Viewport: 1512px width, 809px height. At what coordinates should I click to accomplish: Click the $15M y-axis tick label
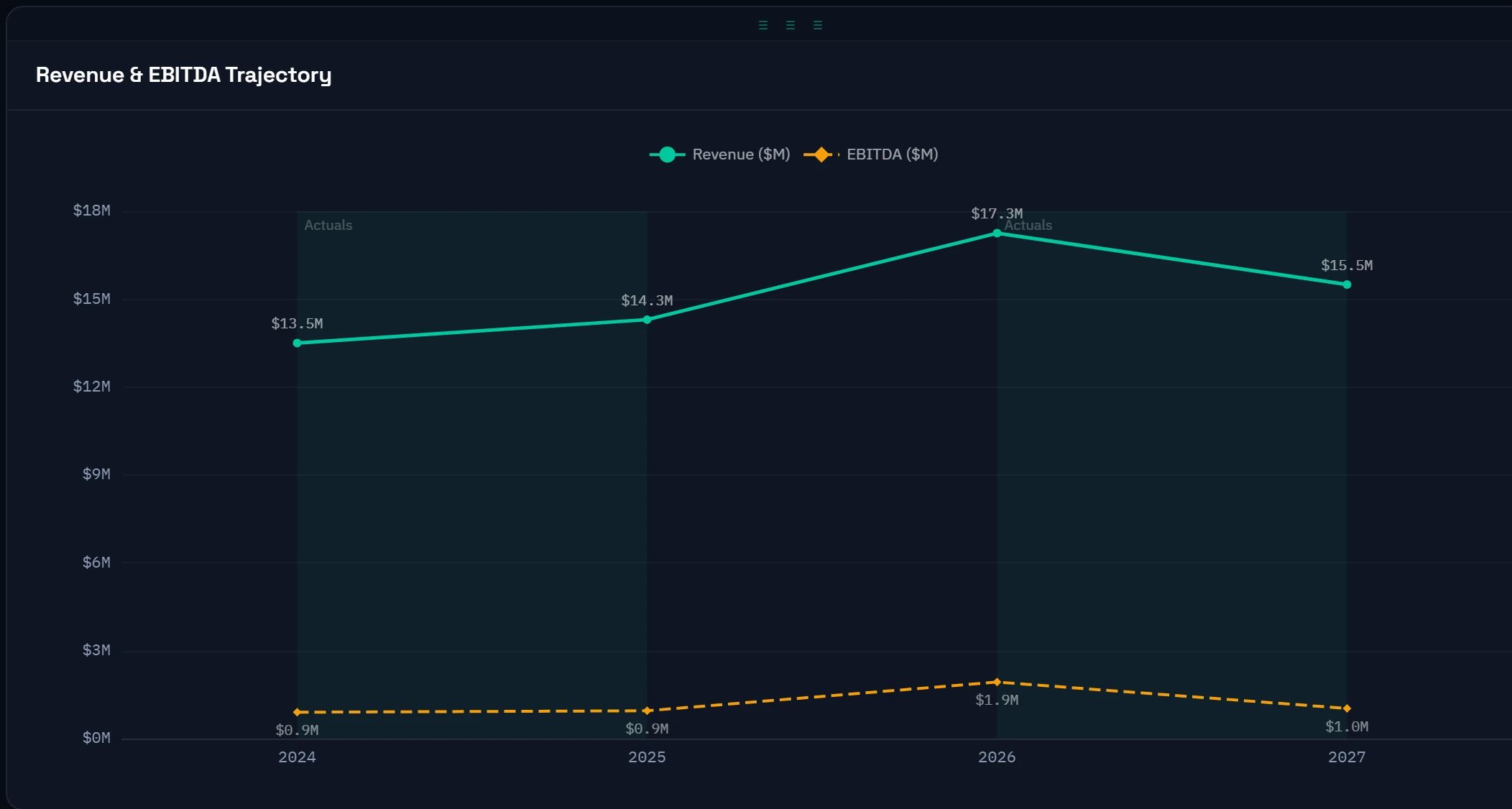click(91, 299)
